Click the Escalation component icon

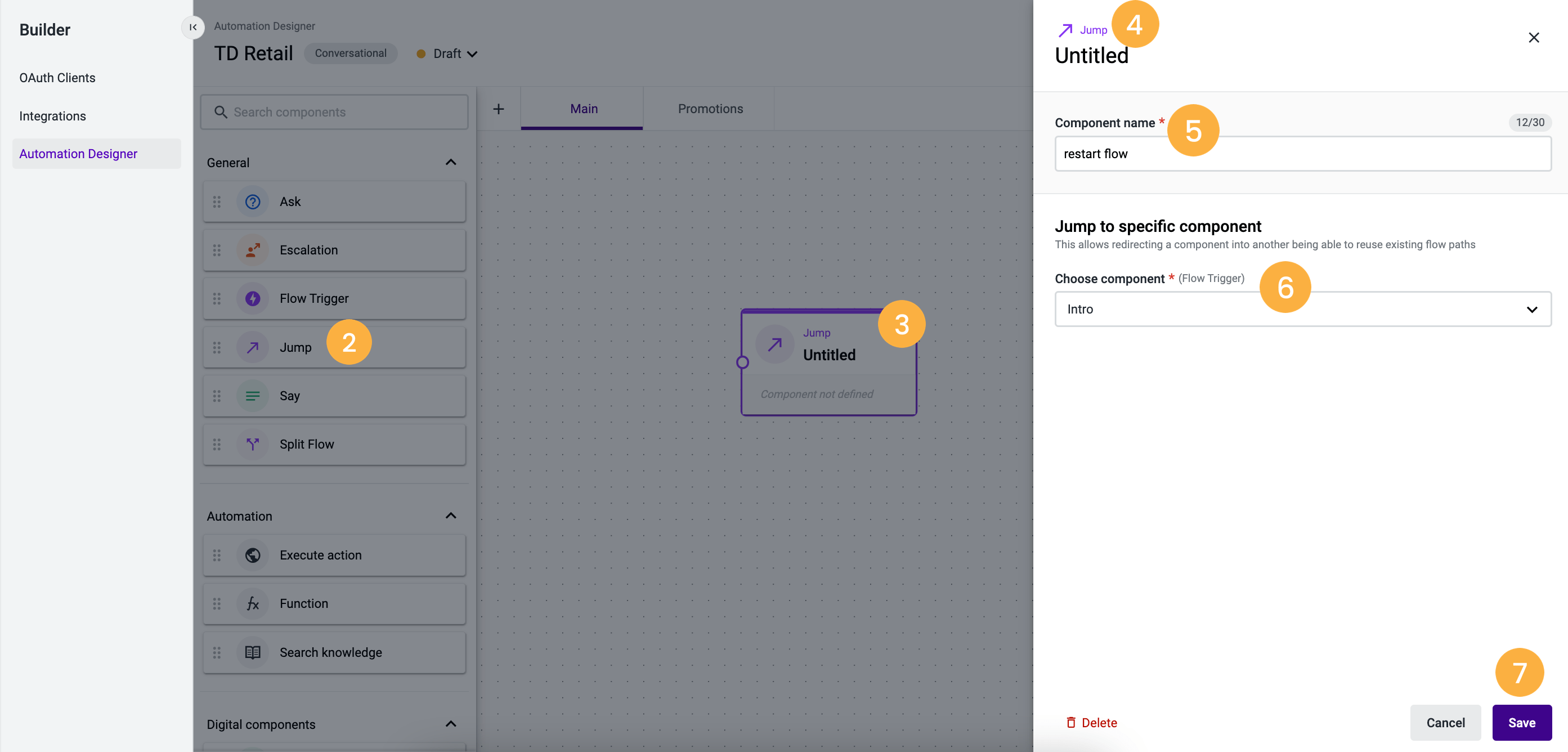pyautogui.click(x=252, y=250)
